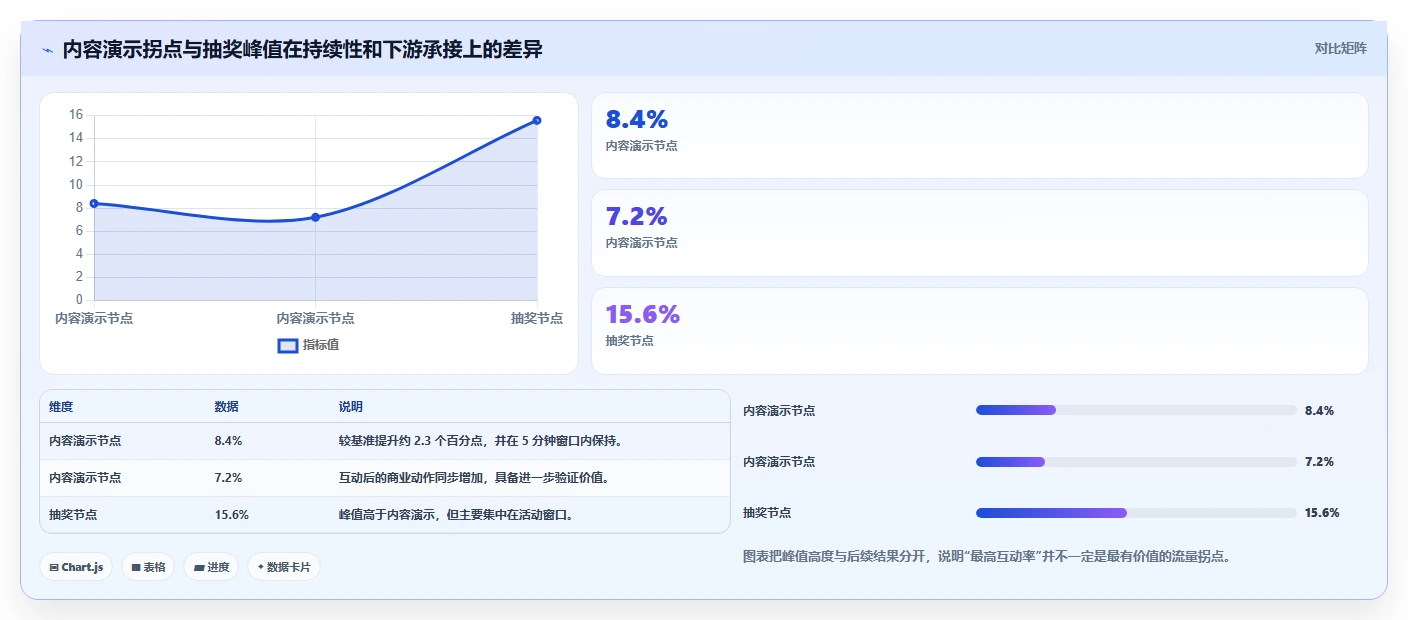Image resolution: width=1408 pixels, height=620 pixels.
Task: Click the 15.6% value beside the progress bar
Action: (1322, 513)
